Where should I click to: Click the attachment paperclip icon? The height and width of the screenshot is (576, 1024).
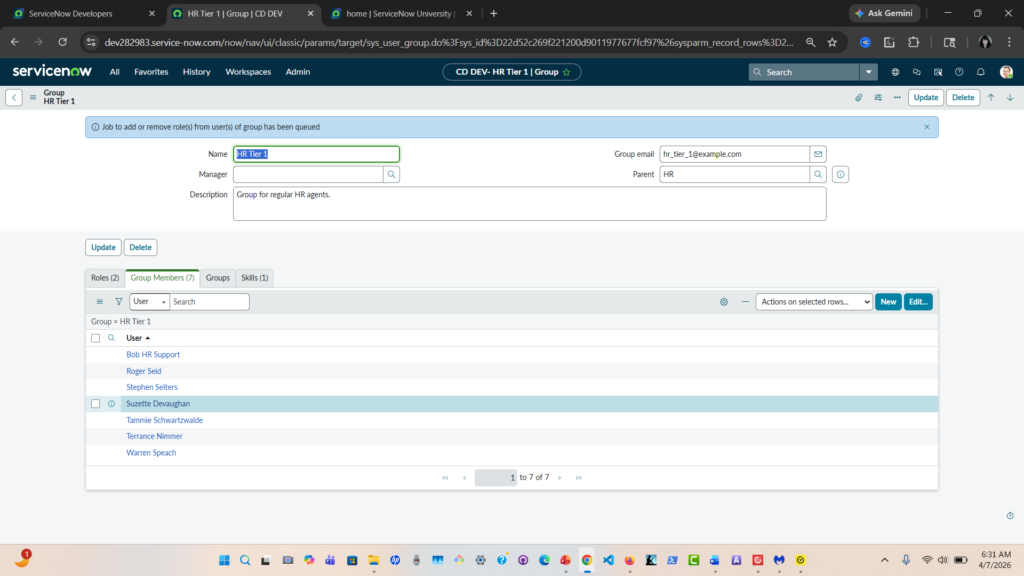coord(858,98)
